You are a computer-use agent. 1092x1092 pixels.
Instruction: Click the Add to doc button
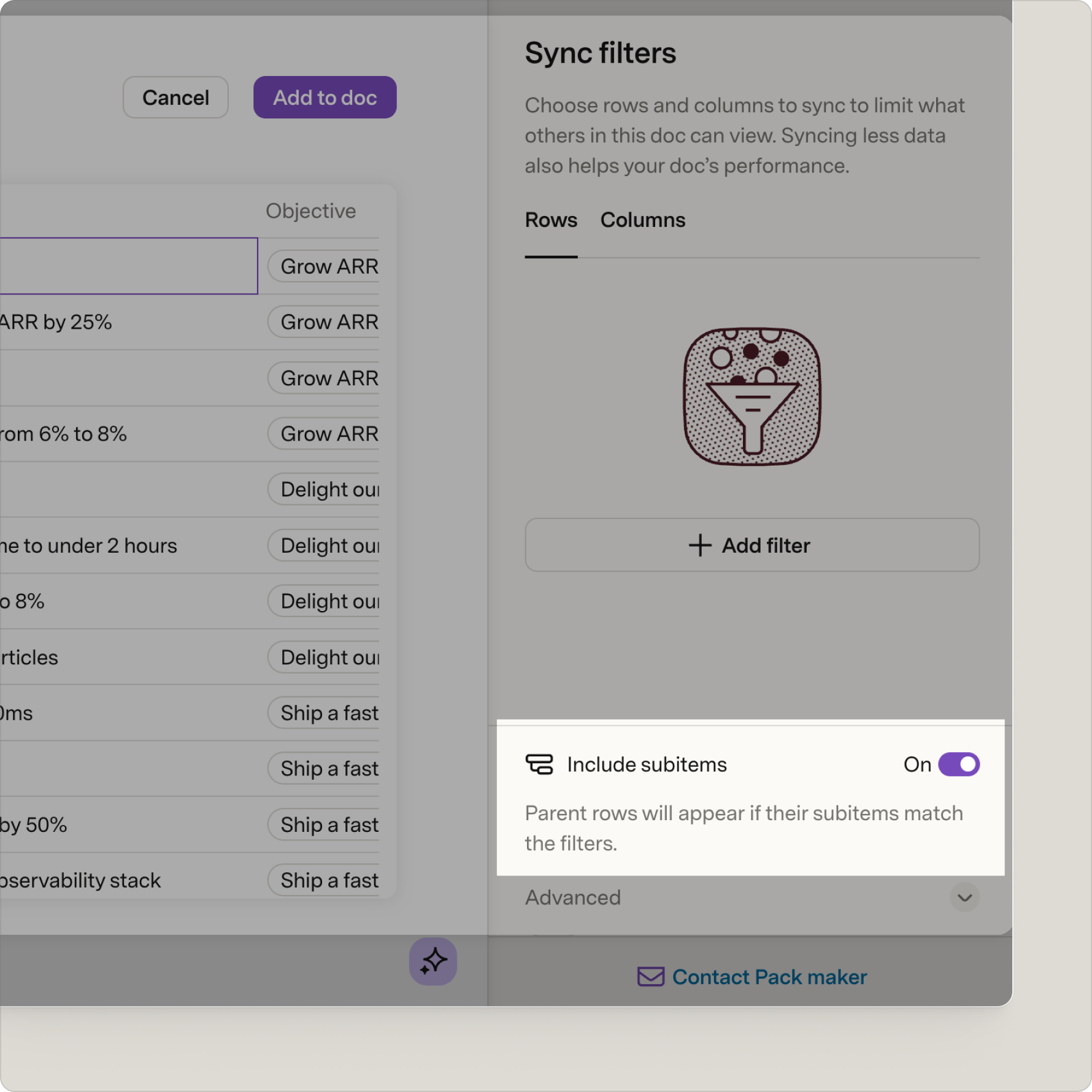pos(325,98)
